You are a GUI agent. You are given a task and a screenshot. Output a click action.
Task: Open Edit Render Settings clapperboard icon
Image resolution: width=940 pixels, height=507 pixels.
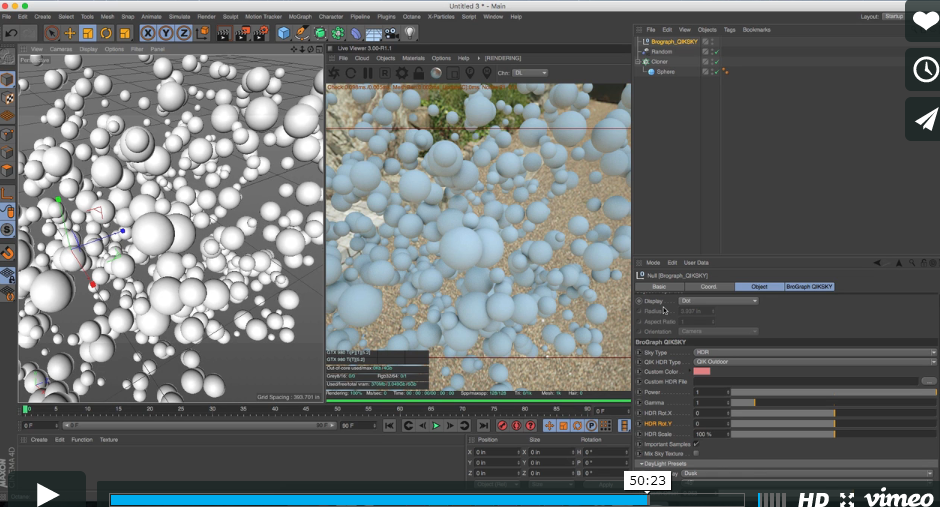point(261,33)
